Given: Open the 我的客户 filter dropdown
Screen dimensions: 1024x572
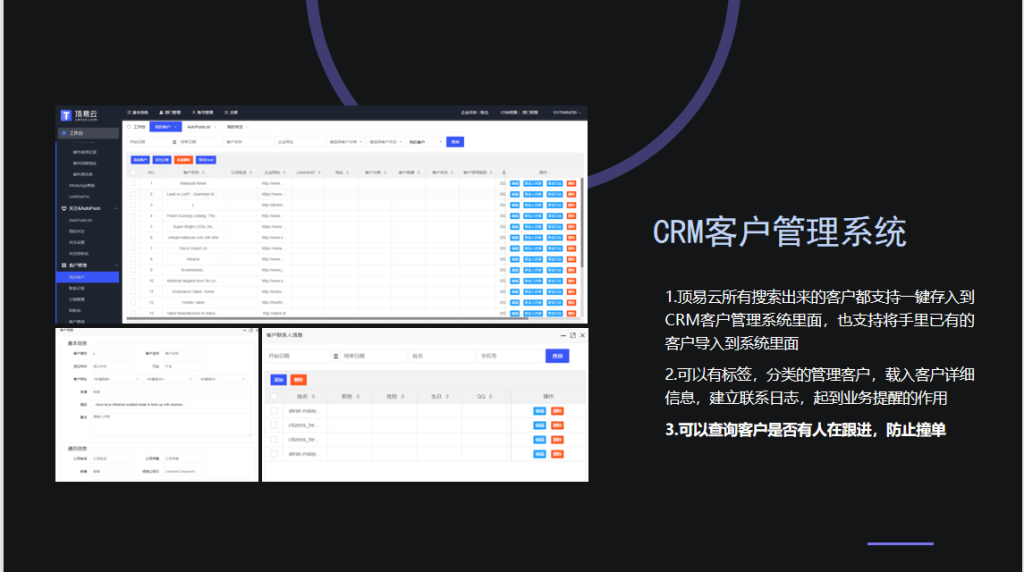Looking at the screenshot, I should [x=423, y=142].
